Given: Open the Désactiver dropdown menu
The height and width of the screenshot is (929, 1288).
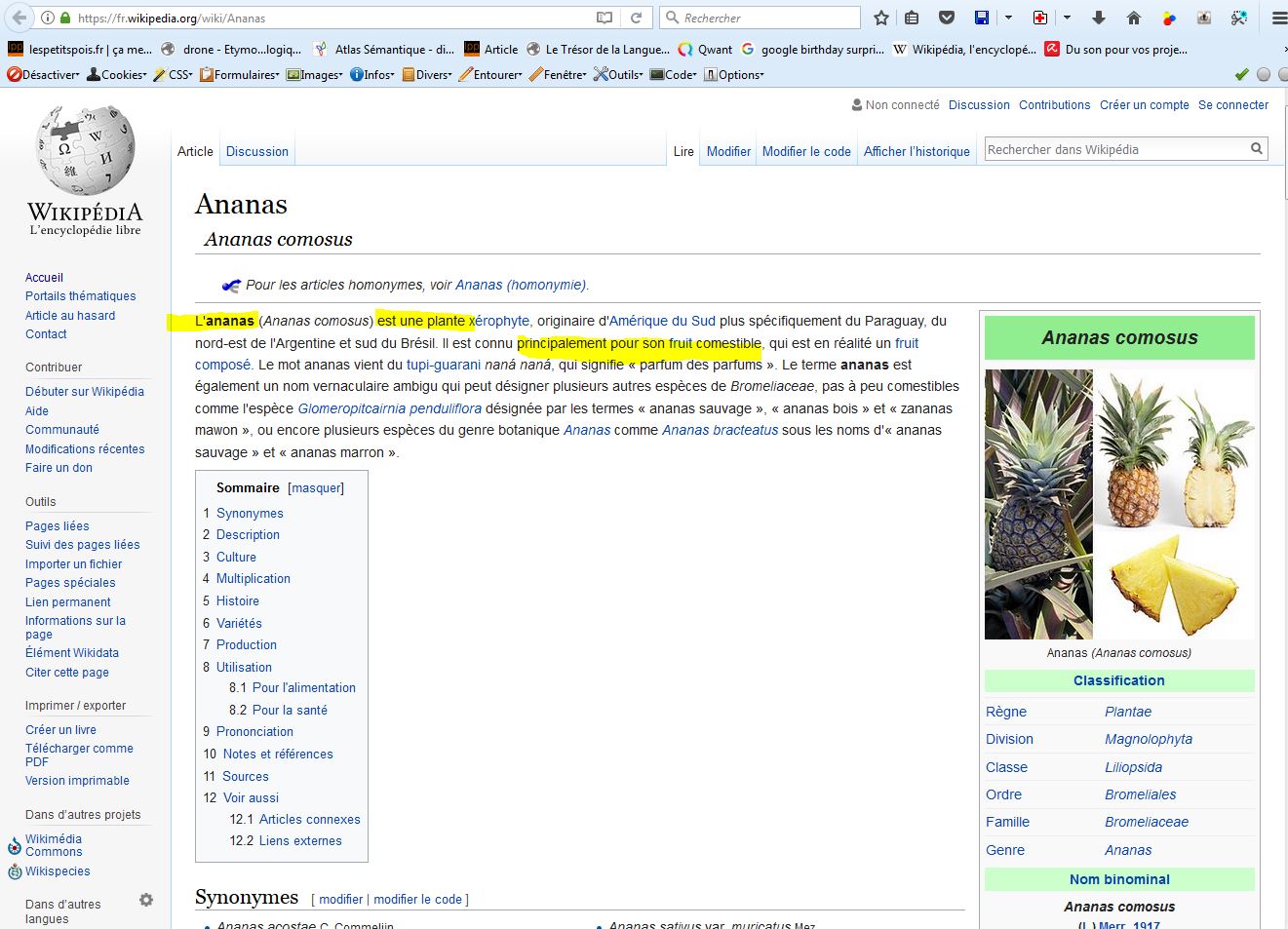Looking at the screenshot, I should pos(43,74).
